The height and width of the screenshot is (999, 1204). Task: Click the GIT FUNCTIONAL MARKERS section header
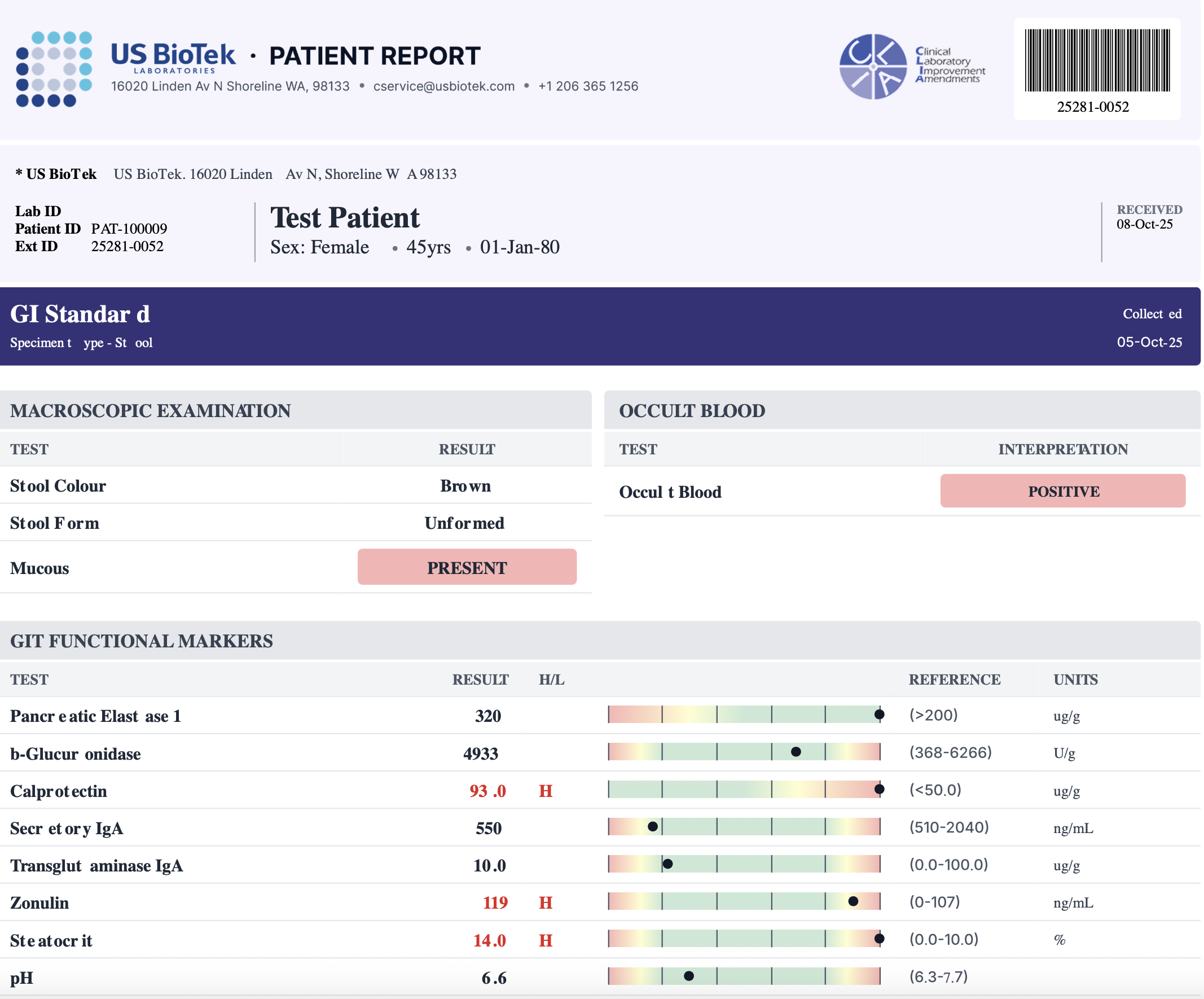[142, 641]
